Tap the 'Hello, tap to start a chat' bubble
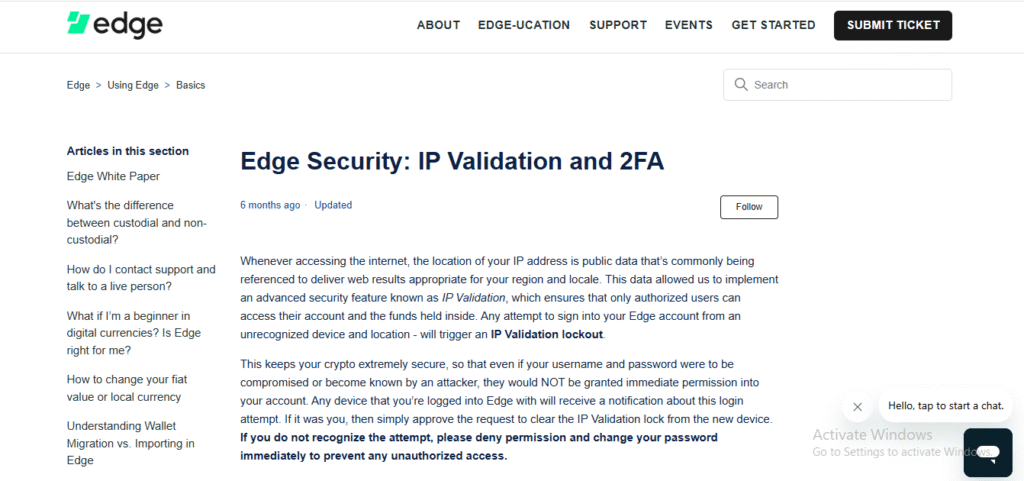 (946, 406)
